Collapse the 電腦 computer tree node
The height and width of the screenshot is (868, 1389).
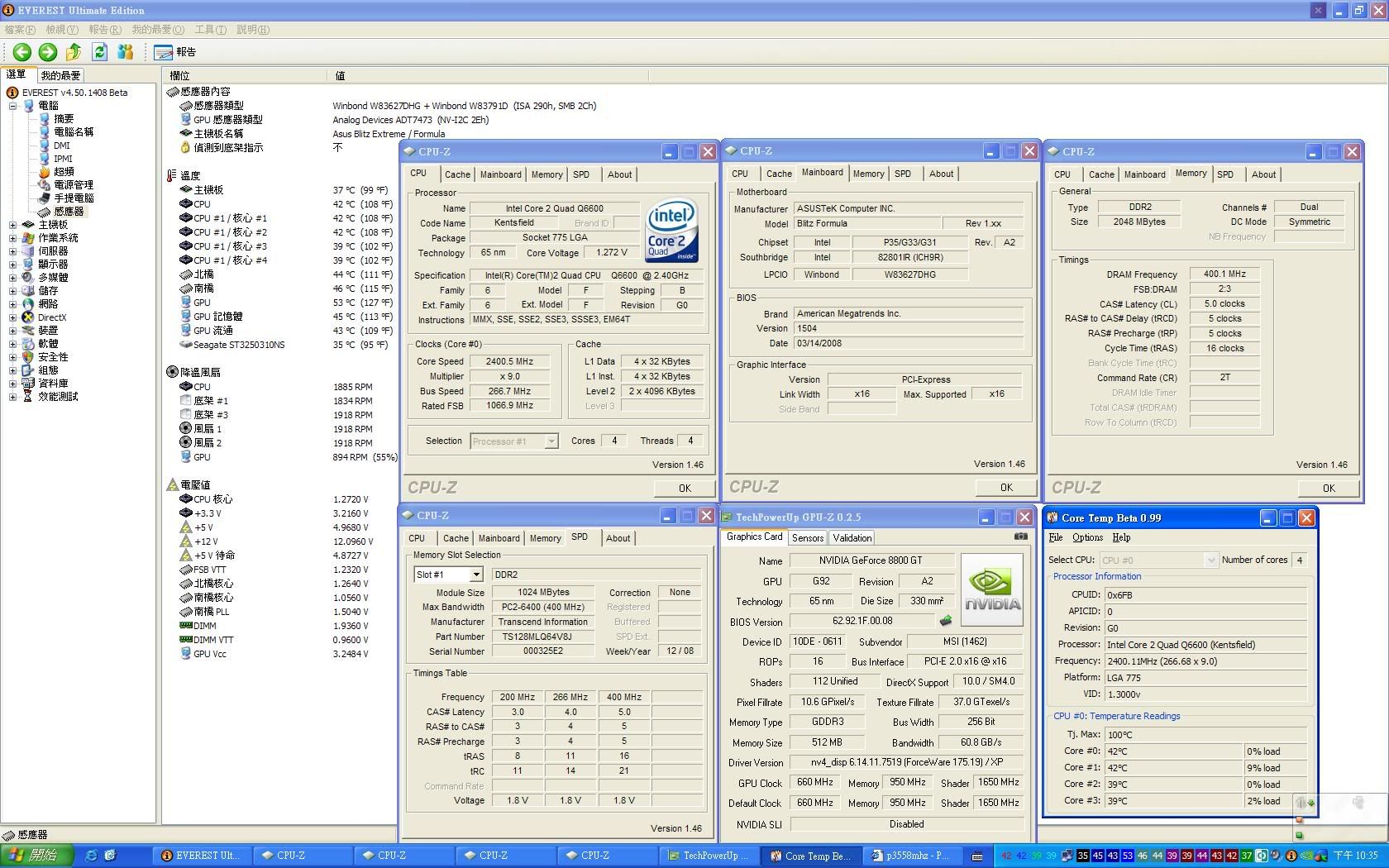coord(12,106)
